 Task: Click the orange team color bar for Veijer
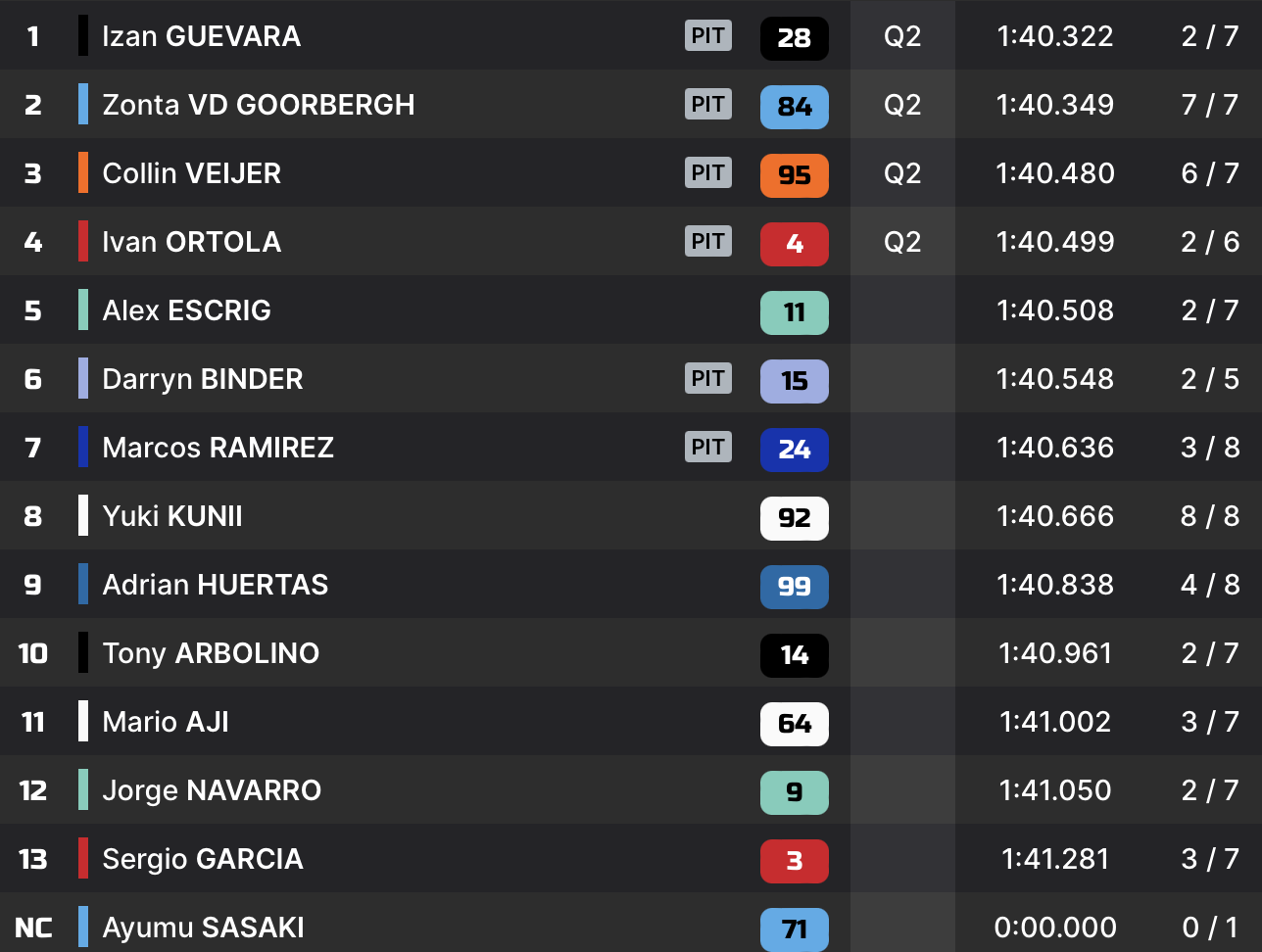click(83, 173)
